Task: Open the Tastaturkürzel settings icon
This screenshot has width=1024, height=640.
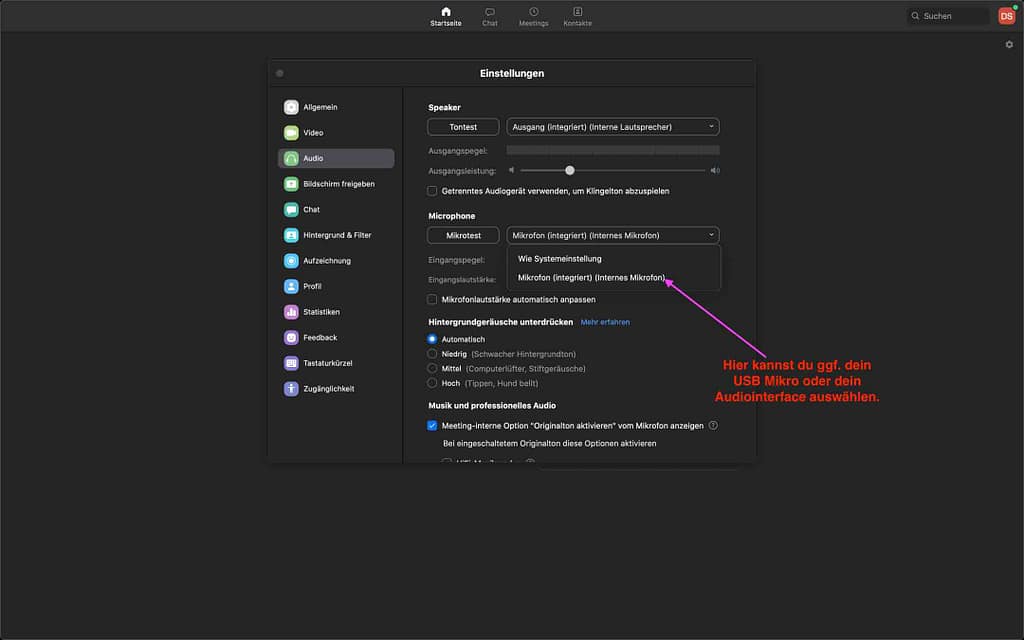Action: [x=291, y=363]
